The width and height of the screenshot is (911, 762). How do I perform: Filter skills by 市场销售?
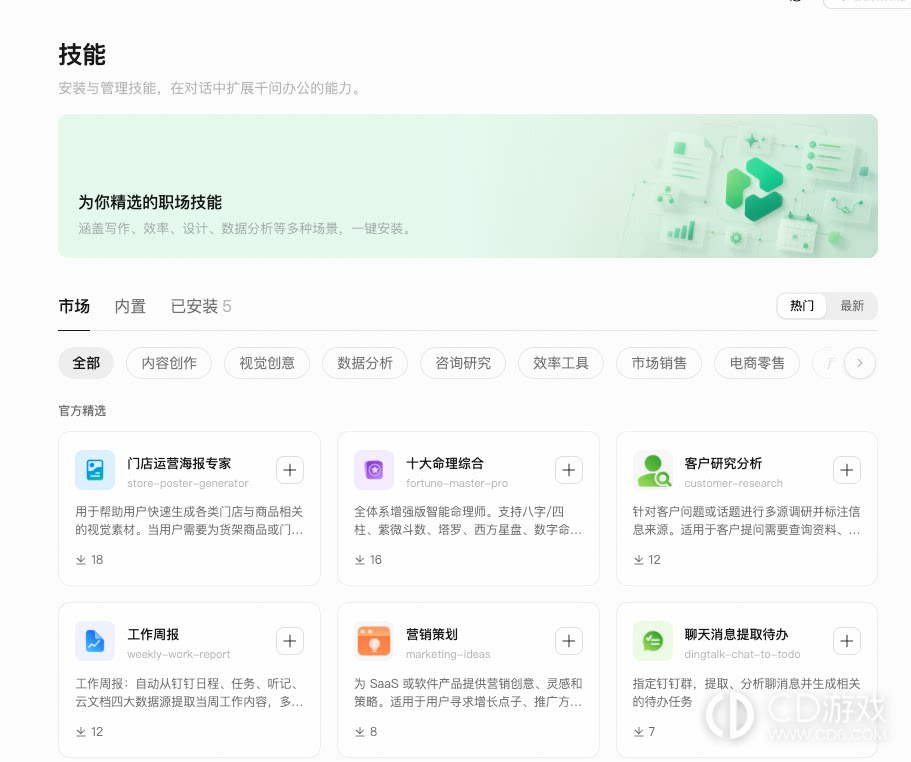[659, 363]
